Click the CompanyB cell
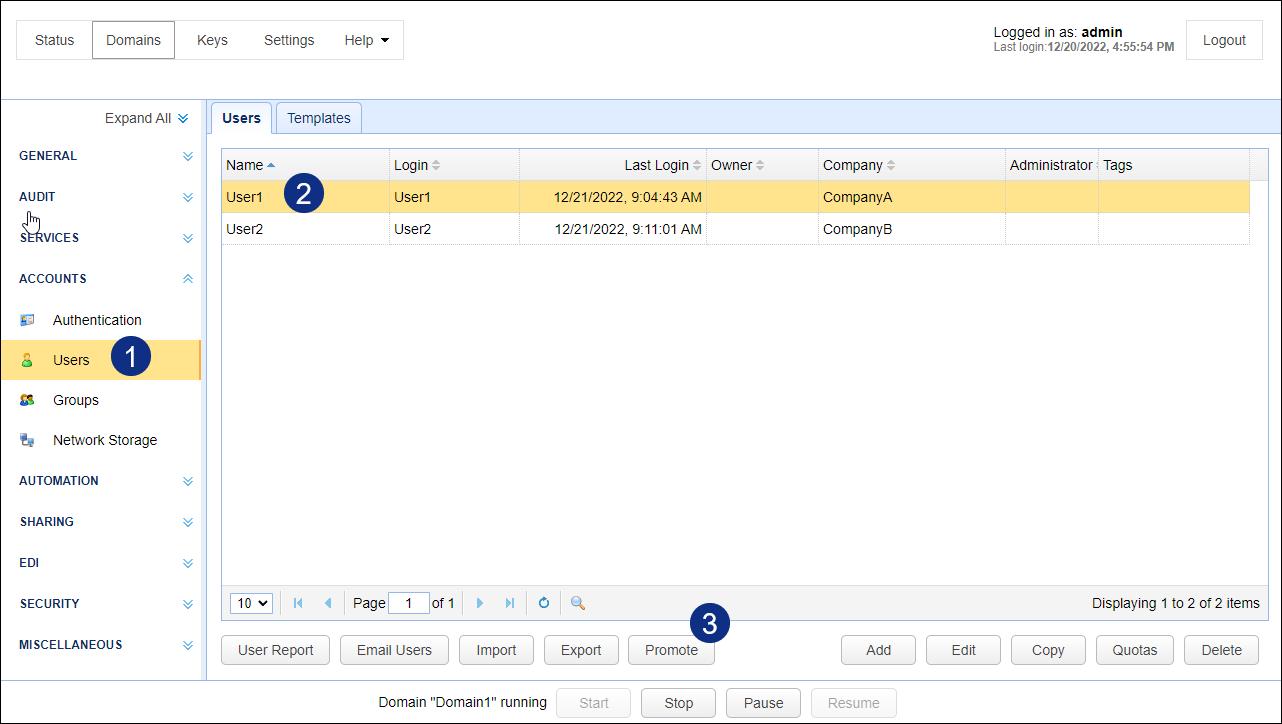Screen dimensions: 1282x724 pos(912,229)
